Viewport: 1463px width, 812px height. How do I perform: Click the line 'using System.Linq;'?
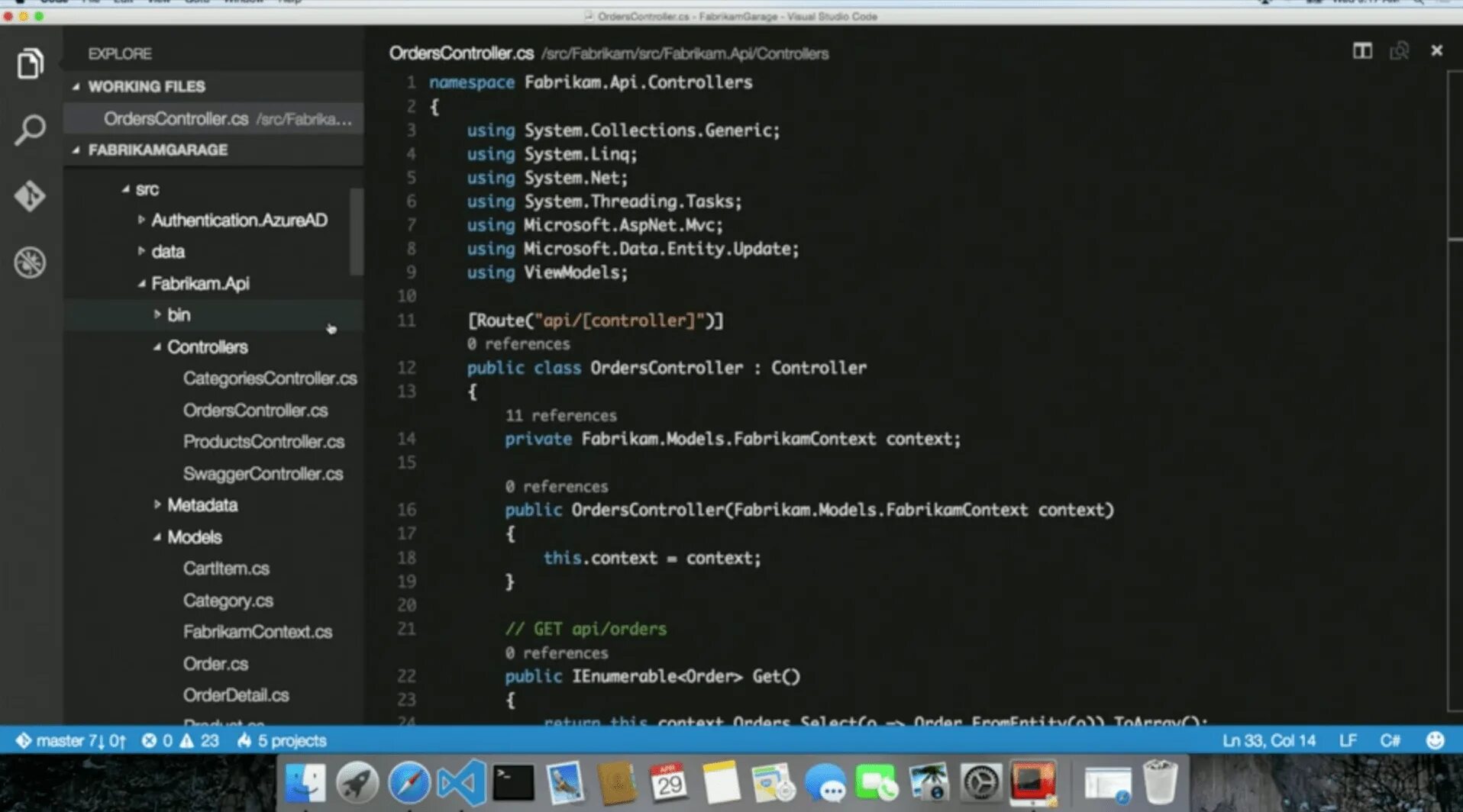[552, 154]
